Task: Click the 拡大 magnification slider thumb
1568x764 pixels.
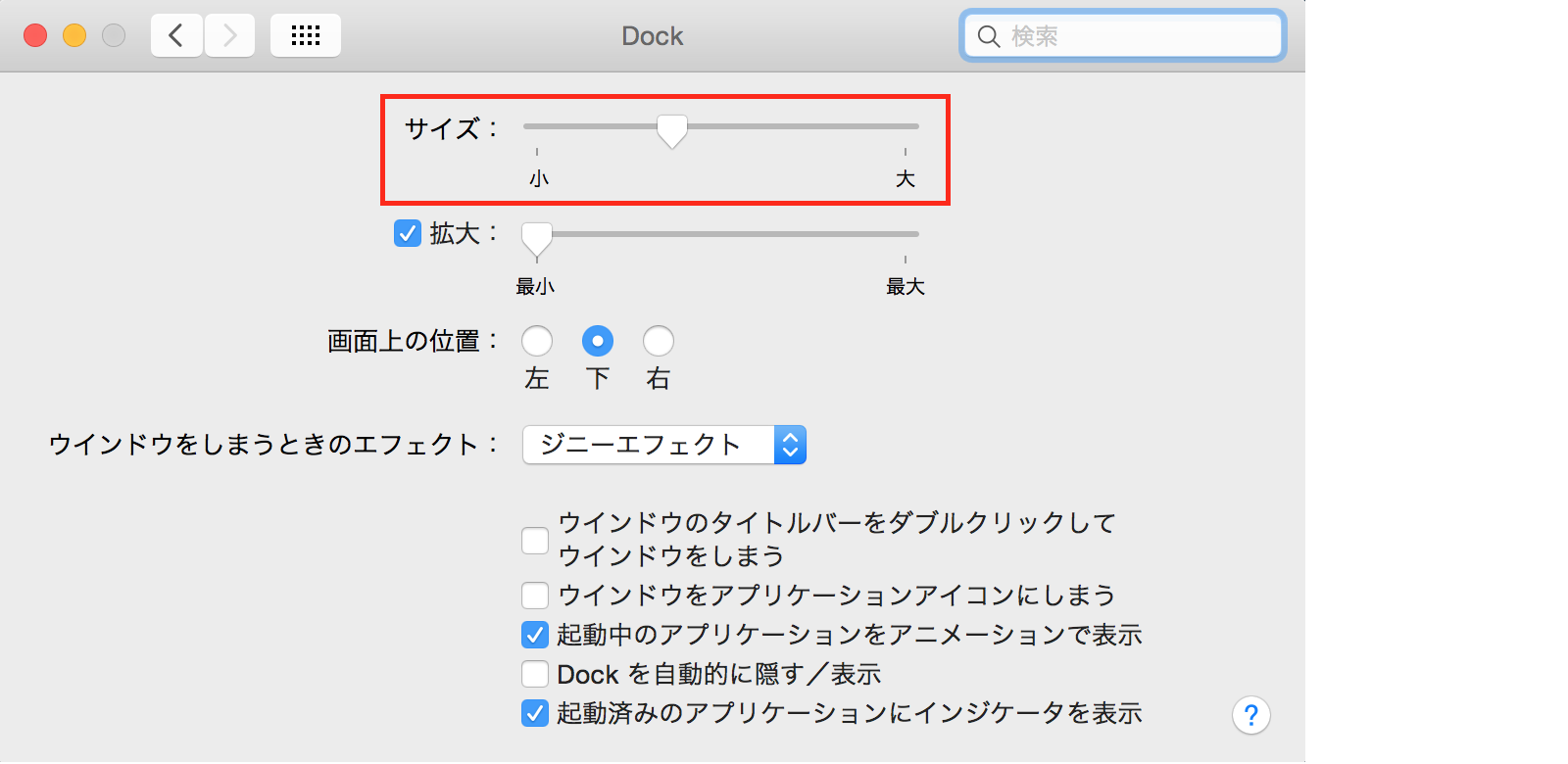Action: point(537,237)
